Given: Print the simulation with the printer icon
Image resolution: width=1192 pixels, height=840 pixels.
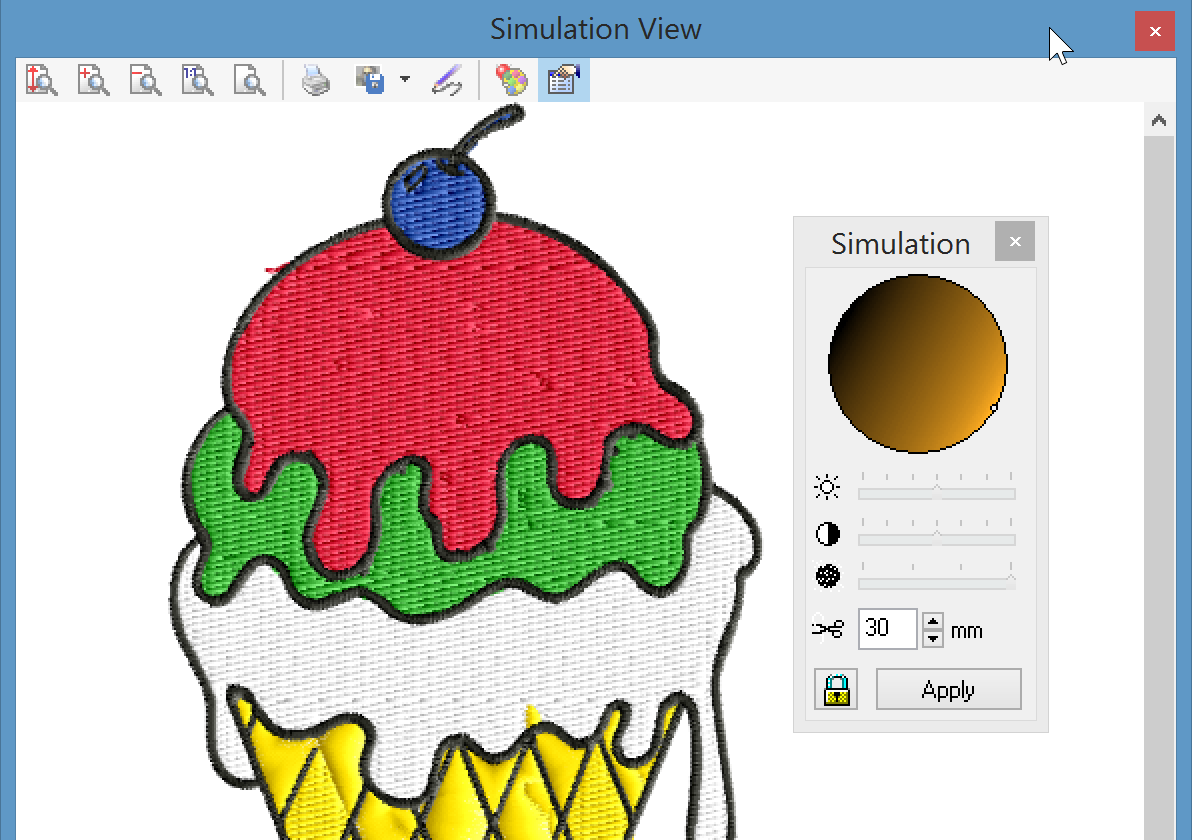Looking at the screenshot, I should 316,80.
